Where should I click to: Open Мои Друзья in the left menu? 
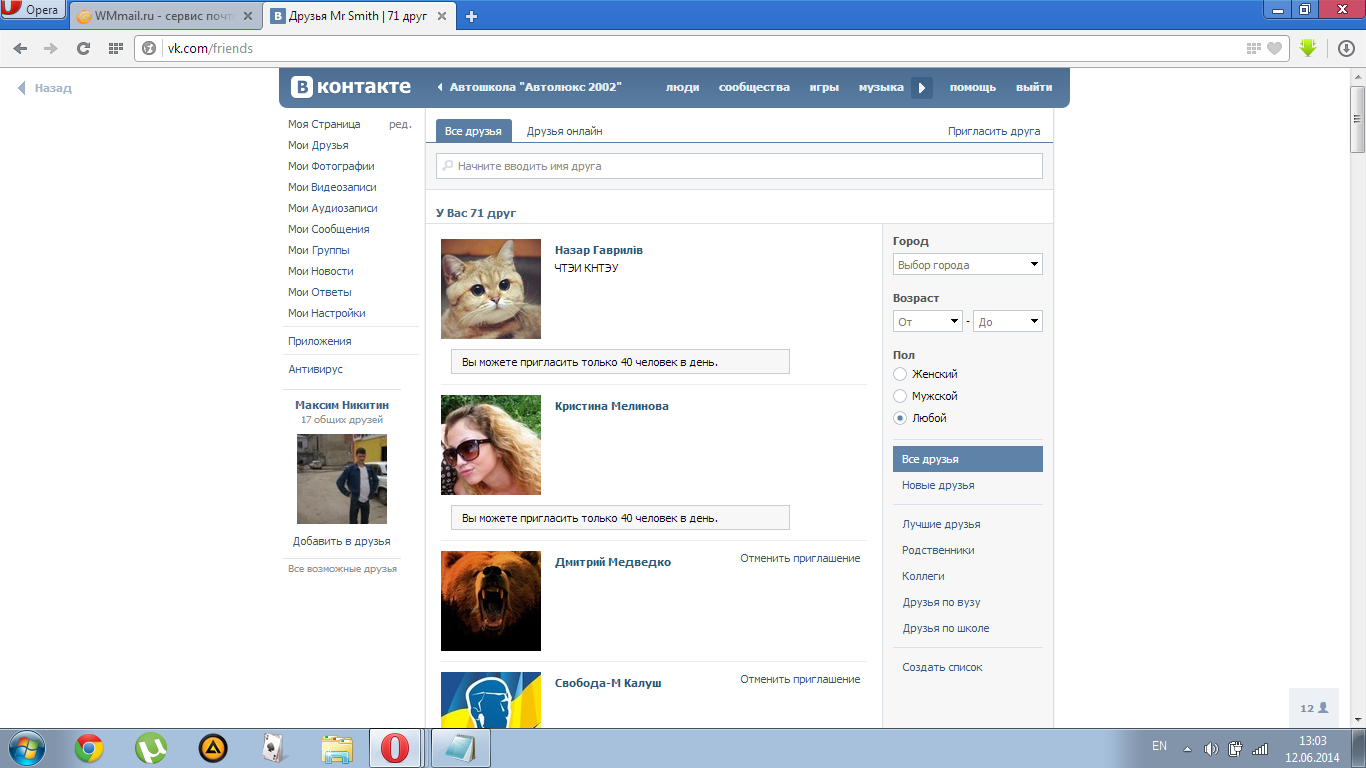coord(318,145)
